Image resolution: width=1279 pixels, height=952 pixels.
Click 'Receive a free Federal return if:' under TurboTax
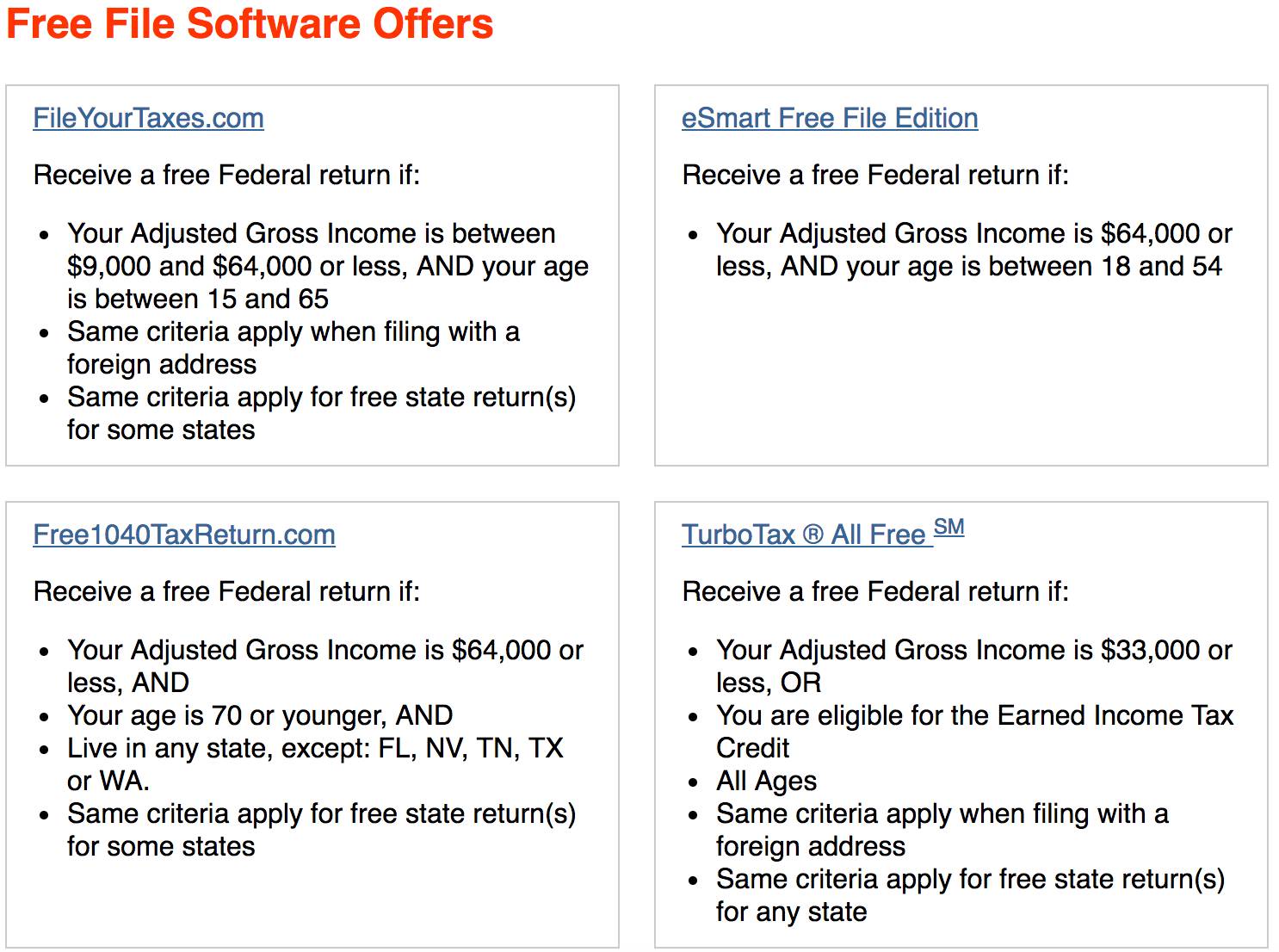[874, 591]
